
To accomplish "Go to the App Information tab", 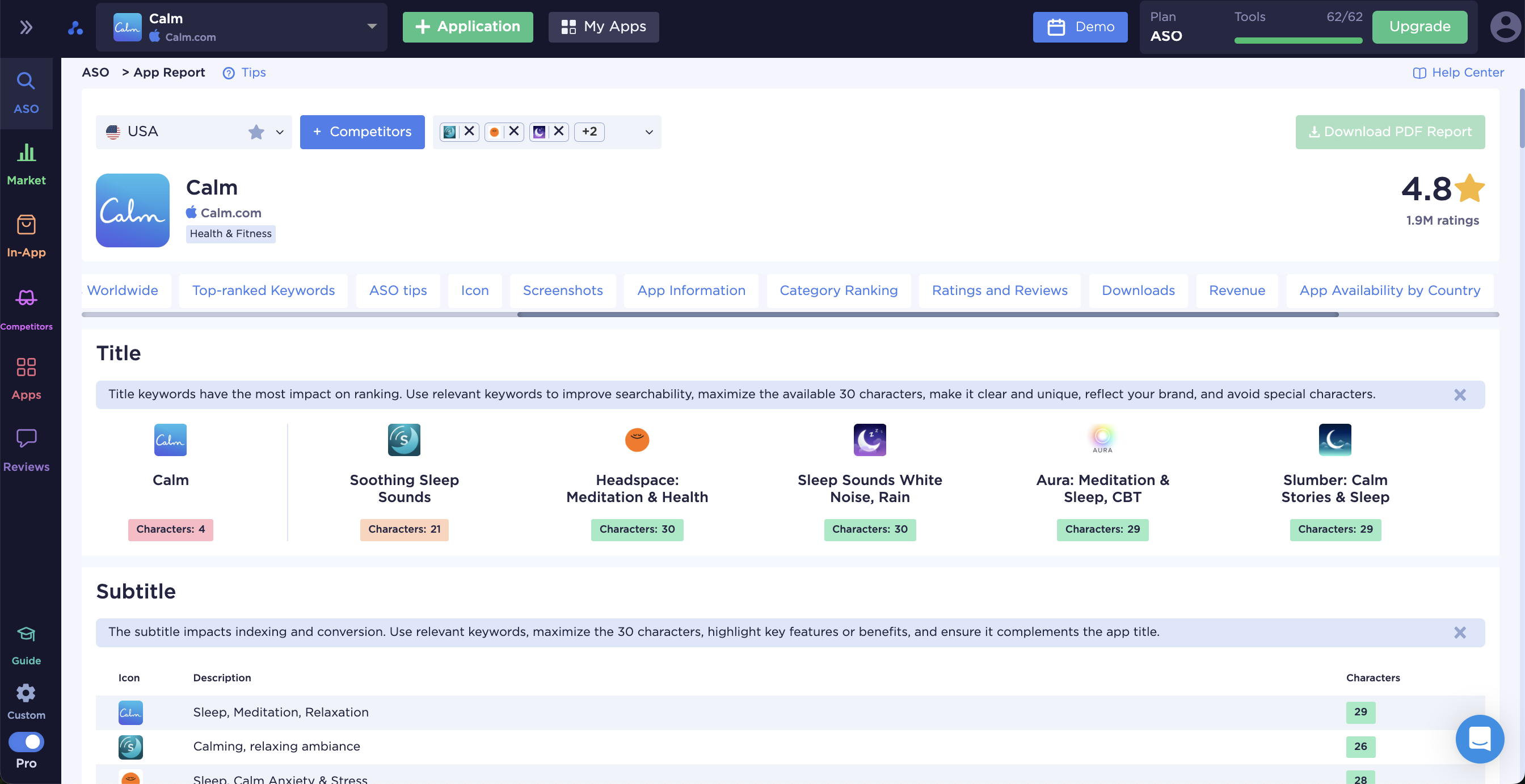I will pos(692,291).
